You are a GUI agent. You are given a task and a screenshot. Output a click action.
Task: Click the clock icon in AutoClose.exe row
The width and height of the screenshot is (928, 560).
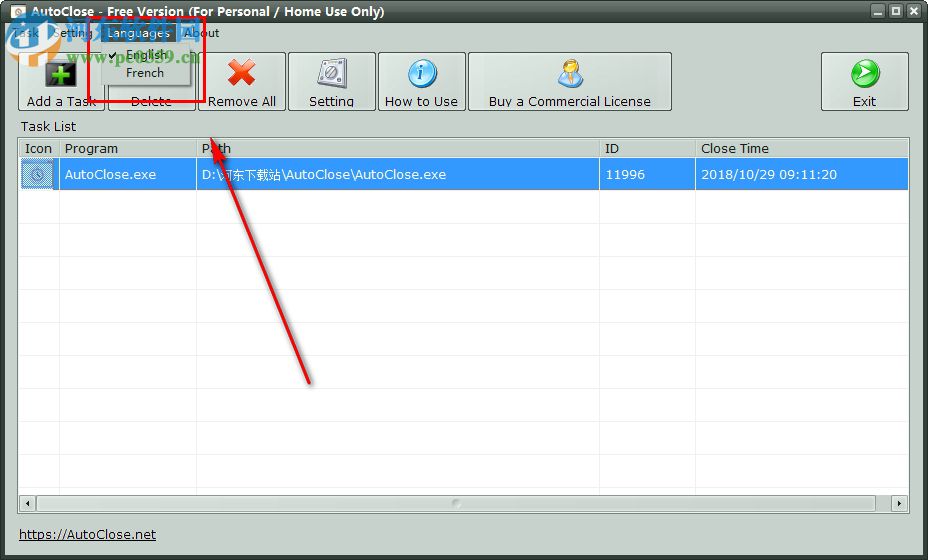coord(37,174)
